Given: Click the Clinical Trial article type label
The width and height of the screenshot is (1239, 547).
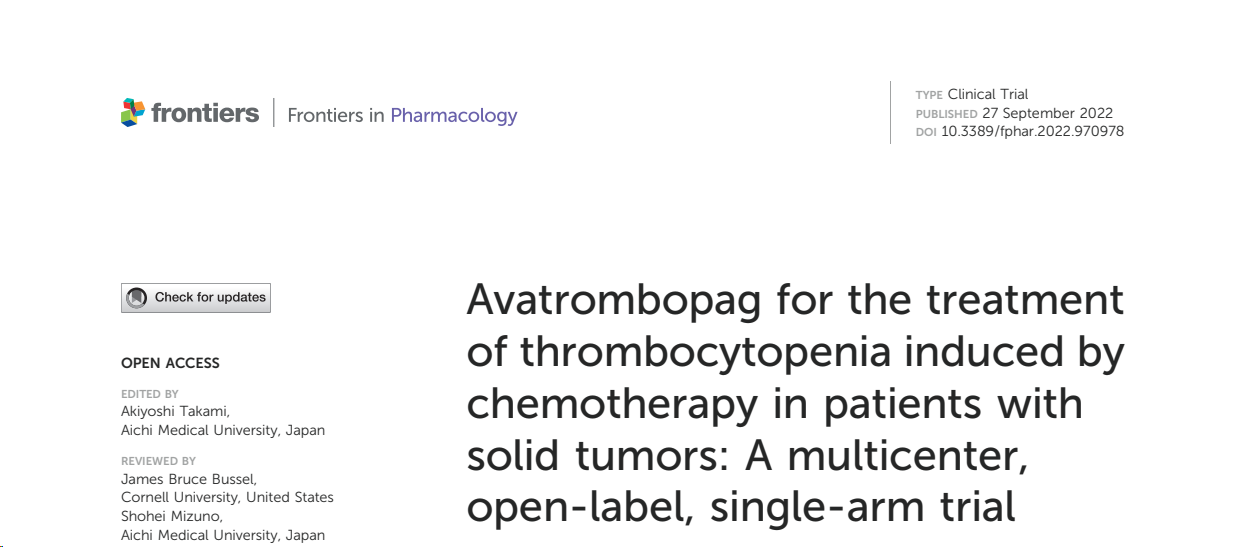Looking at the screenshot, I should 988,94.
